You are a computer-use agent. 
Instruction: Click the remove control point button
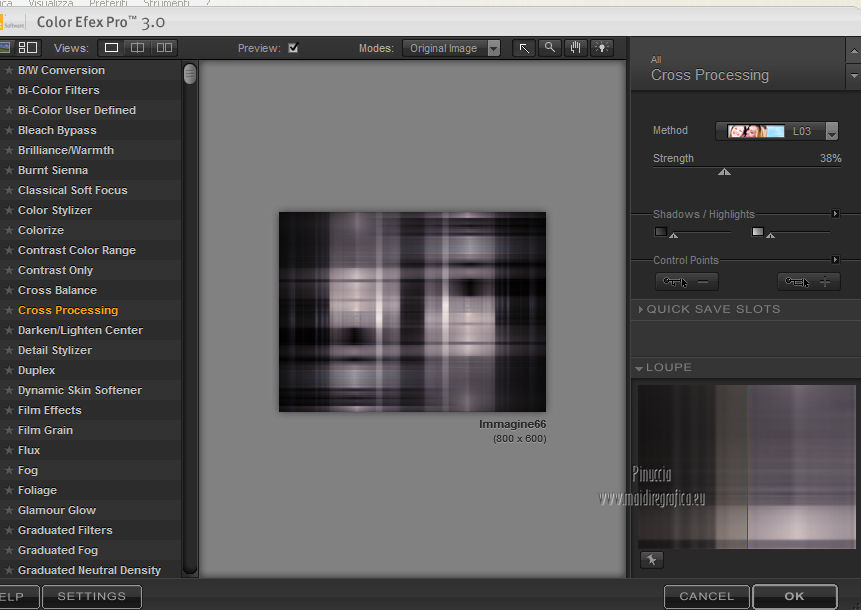point(686,282)
